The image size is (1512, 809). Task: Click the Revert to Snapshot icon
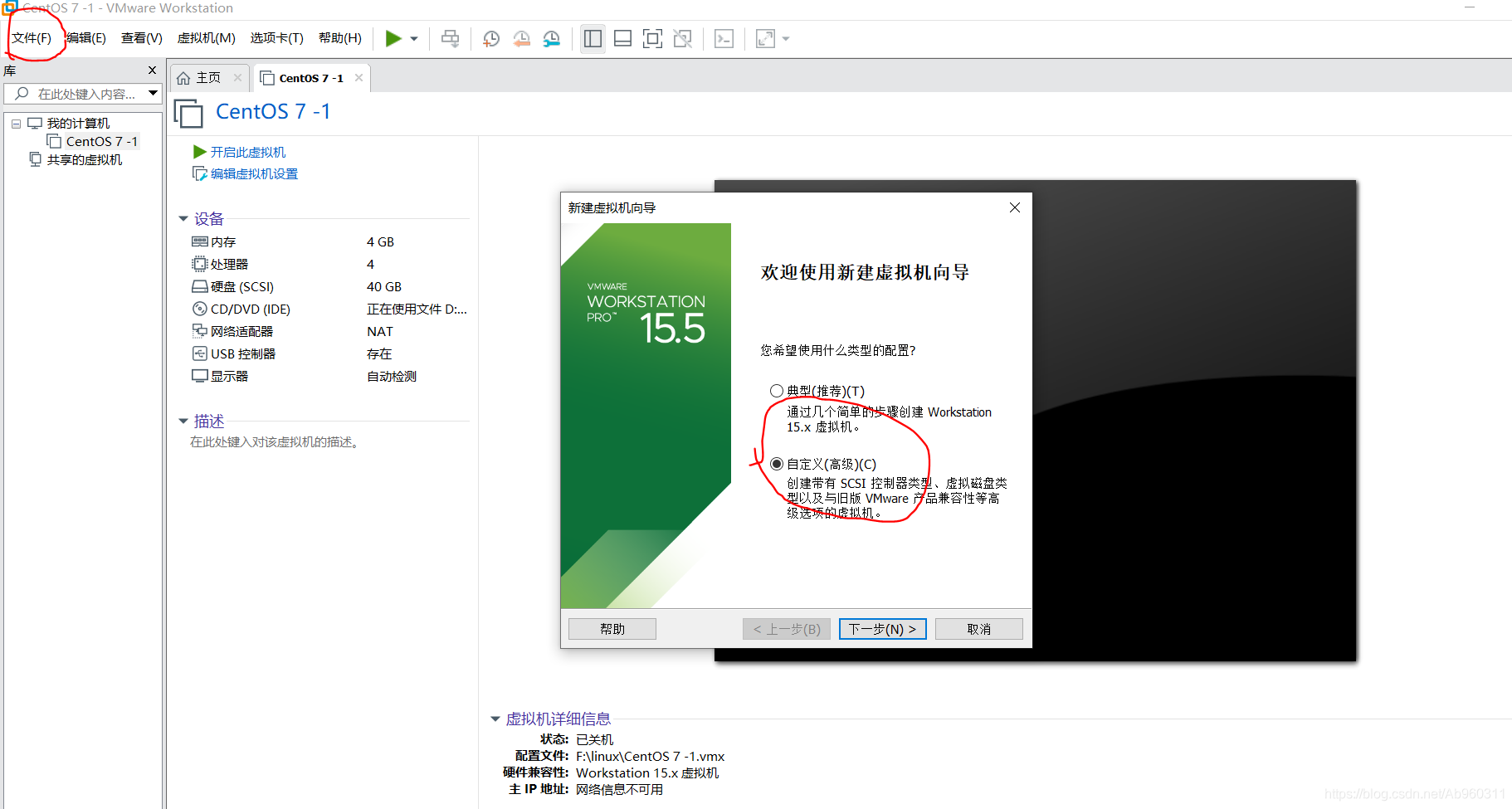pyautogui.click(x=521, y=39)
